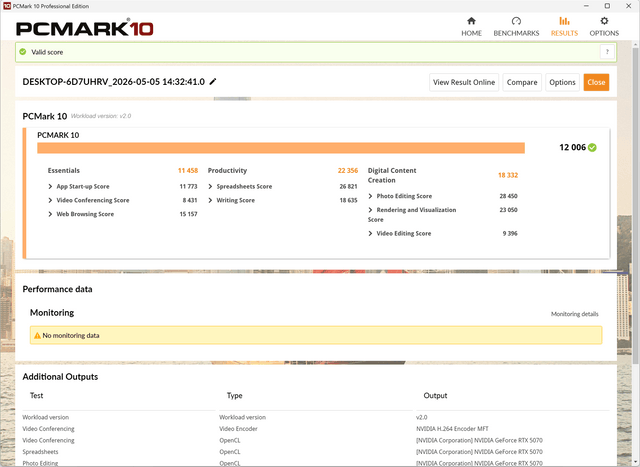
Task: Expand Writing Score row
Action: pyautogui.click(x=210, y=200)
